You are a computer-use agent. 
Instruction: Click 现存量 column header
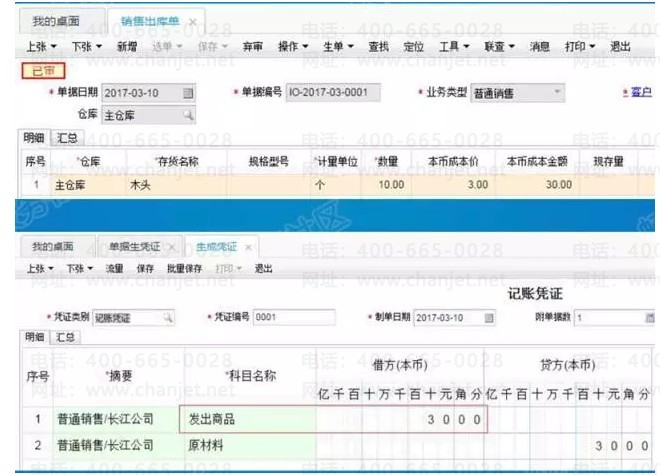tap(608, 161)
